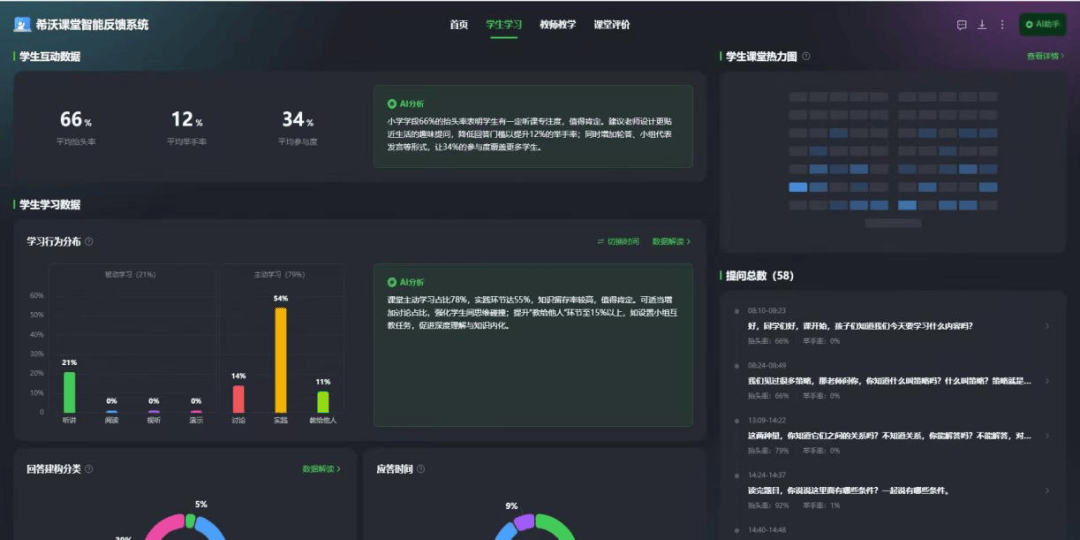Open the three-dot more options menu
This screenshot has width=1080, height=540.
click(1002, 25)
